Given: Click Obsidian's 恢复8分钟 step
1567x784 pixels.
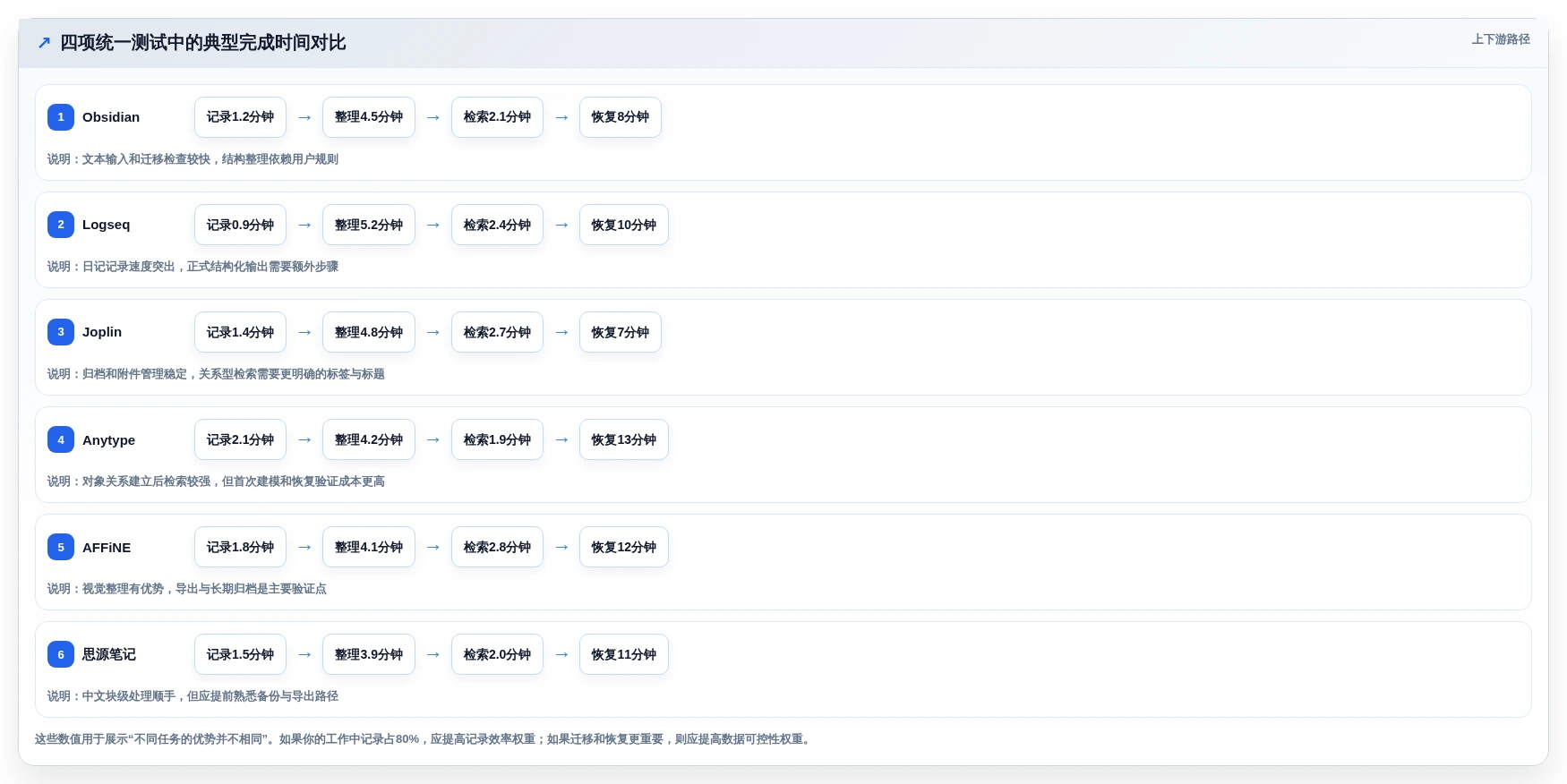Looking at the screenshot, I should click(x=621, y=117).
